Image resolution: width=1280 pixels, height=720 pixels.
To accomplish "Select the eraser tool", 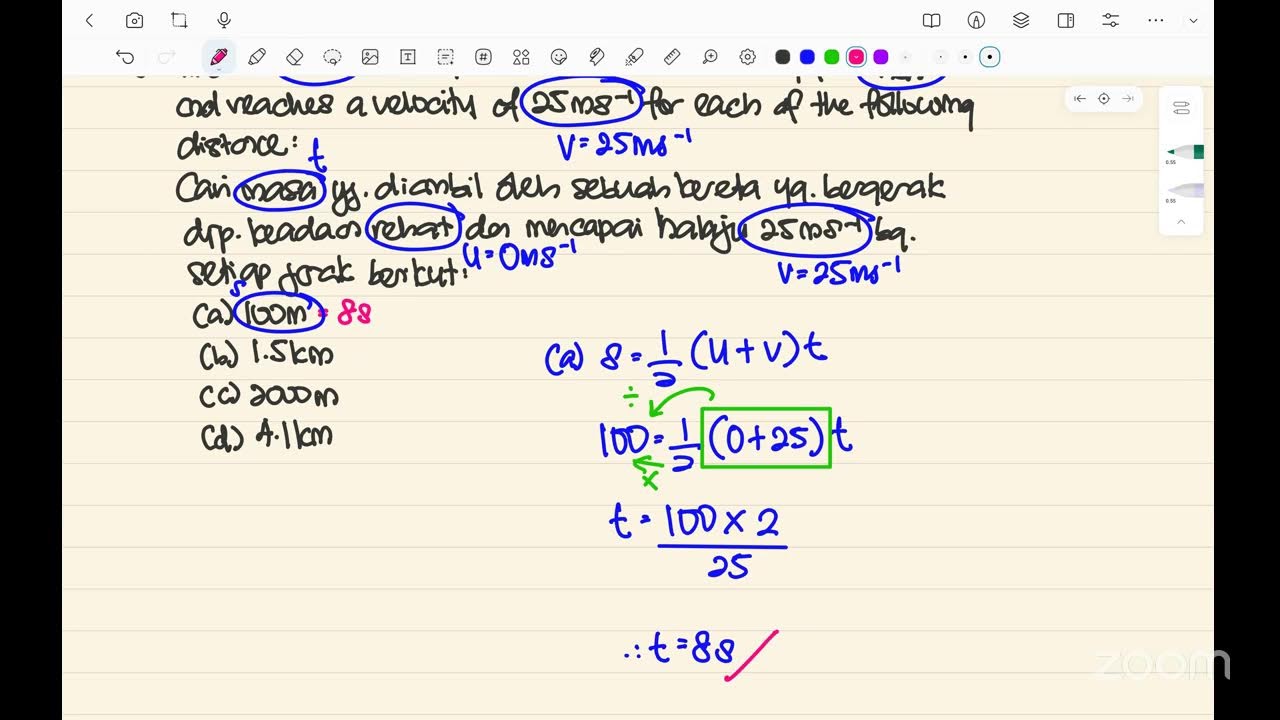I will (294, 57).
